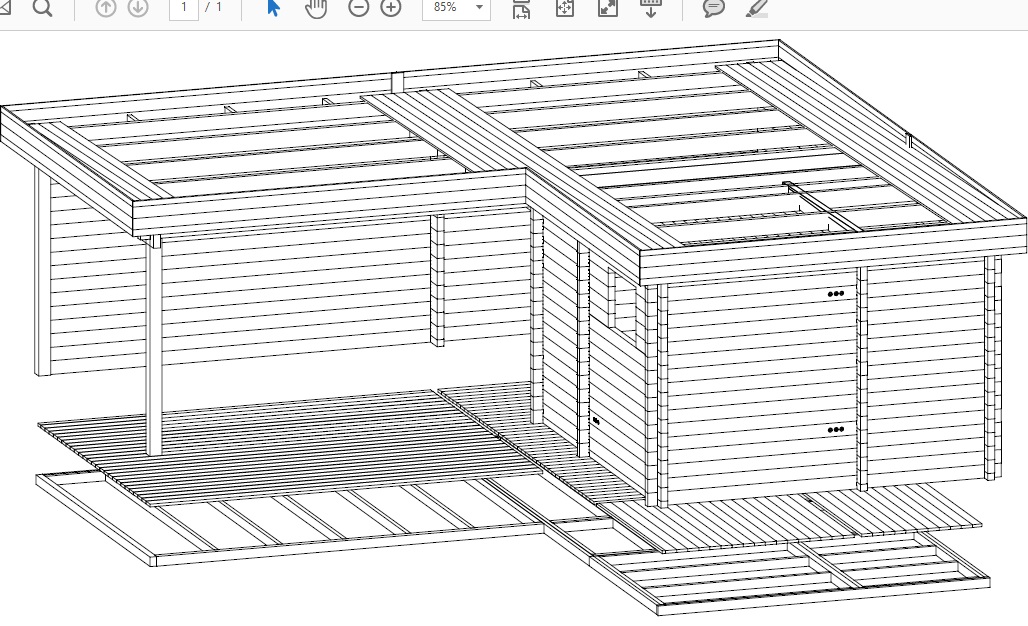Activate the hand pan tool
The width and height of the screenshot is (1028, 626).
[316, 8]
